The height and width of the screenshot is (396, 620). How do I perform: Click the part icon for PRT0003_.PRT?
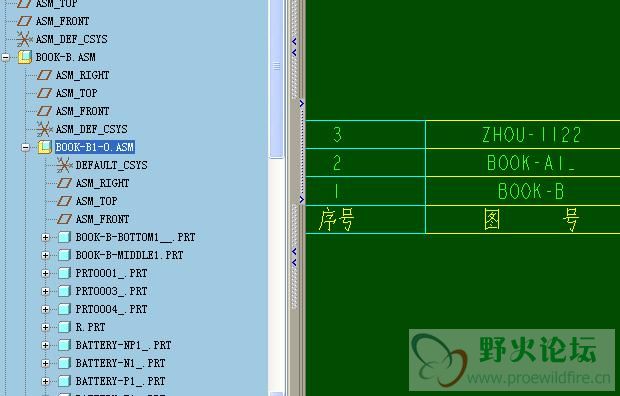coord(64,291)
